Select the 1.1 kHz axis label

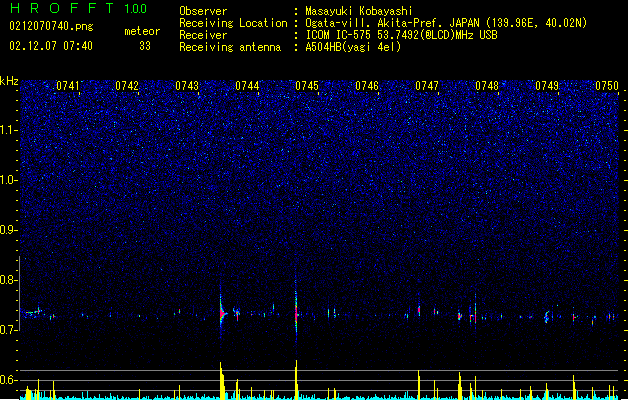[x=9, y=130]
